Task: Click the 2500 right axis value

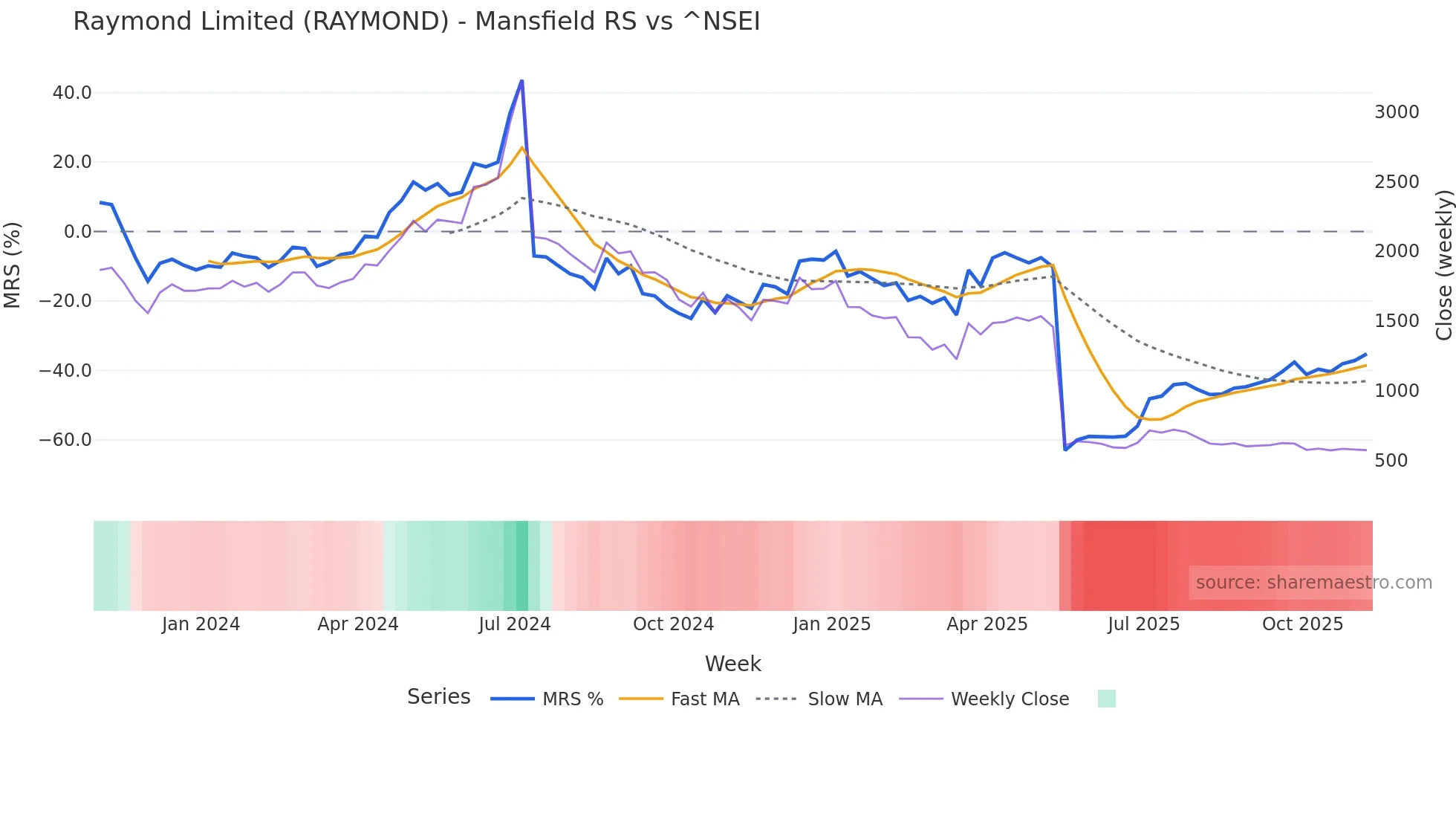Action: click(x=1397, y=182)
